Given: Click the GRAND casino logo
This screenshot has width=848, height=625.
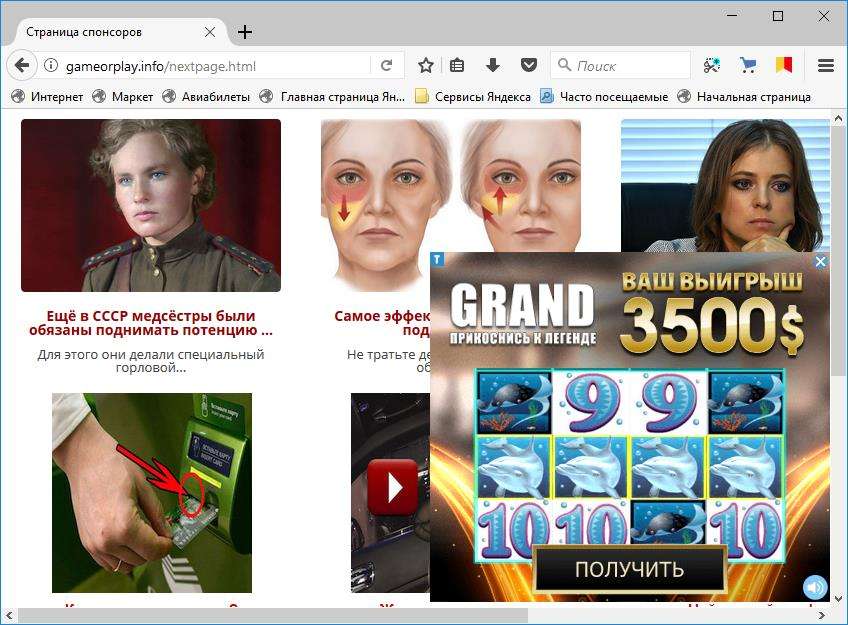Looking at the screenshot, I should coord(522,315).
